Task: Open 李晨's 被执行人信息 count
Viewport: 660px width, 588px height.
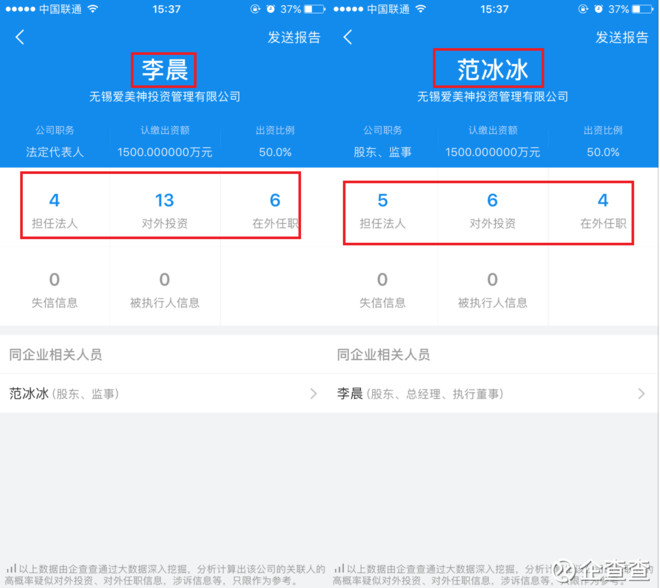Action: (x=165, y=290)
